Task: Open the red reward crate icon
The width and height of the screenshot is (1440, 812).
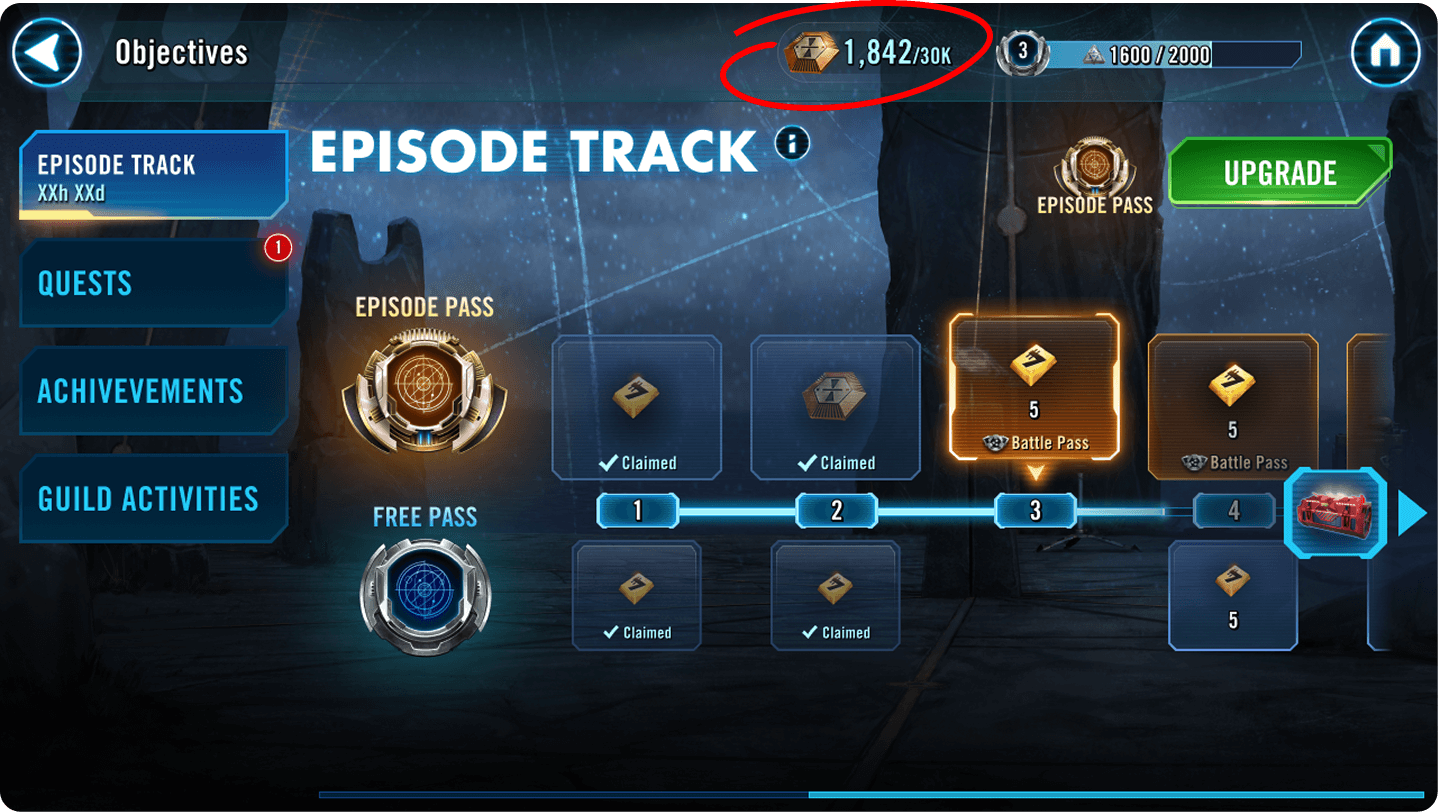Action: pyautogui.click(x=1335, y=513)
